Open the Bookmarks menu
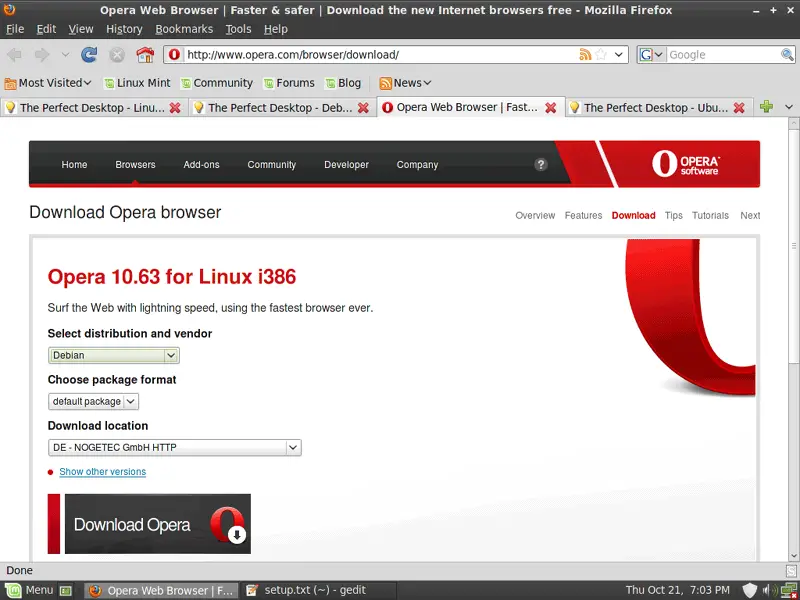 click(184, 29)
